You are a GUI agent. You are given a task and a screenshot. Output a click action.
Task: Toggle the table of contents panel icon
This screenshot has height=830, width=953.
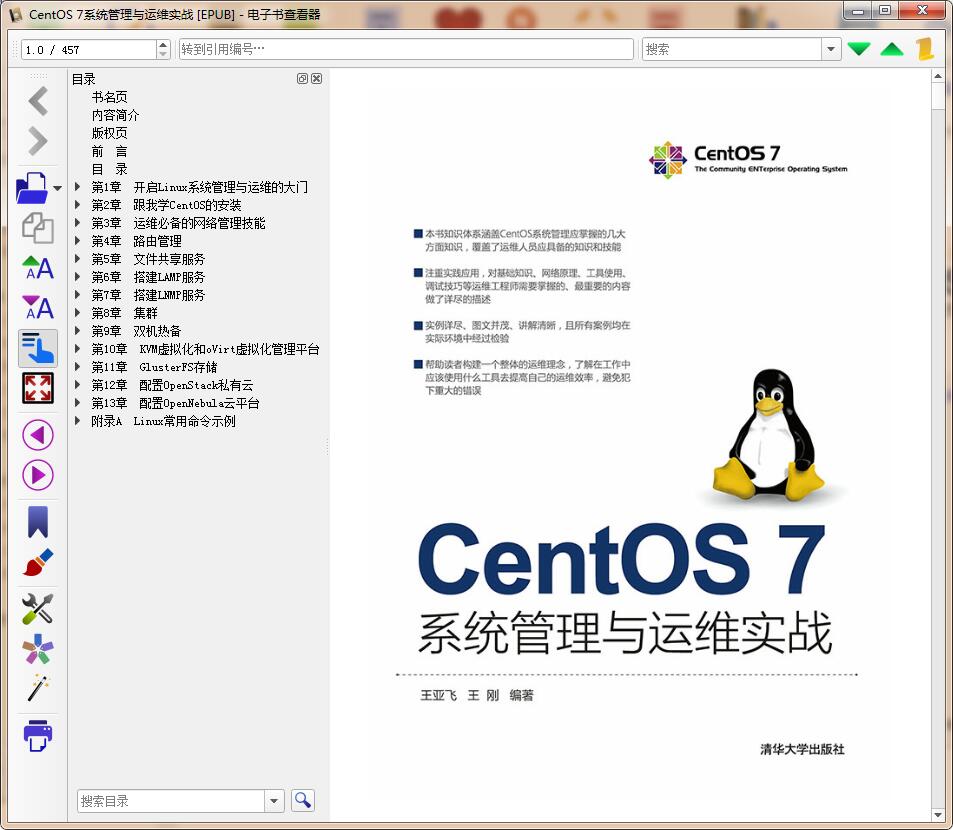38,348
